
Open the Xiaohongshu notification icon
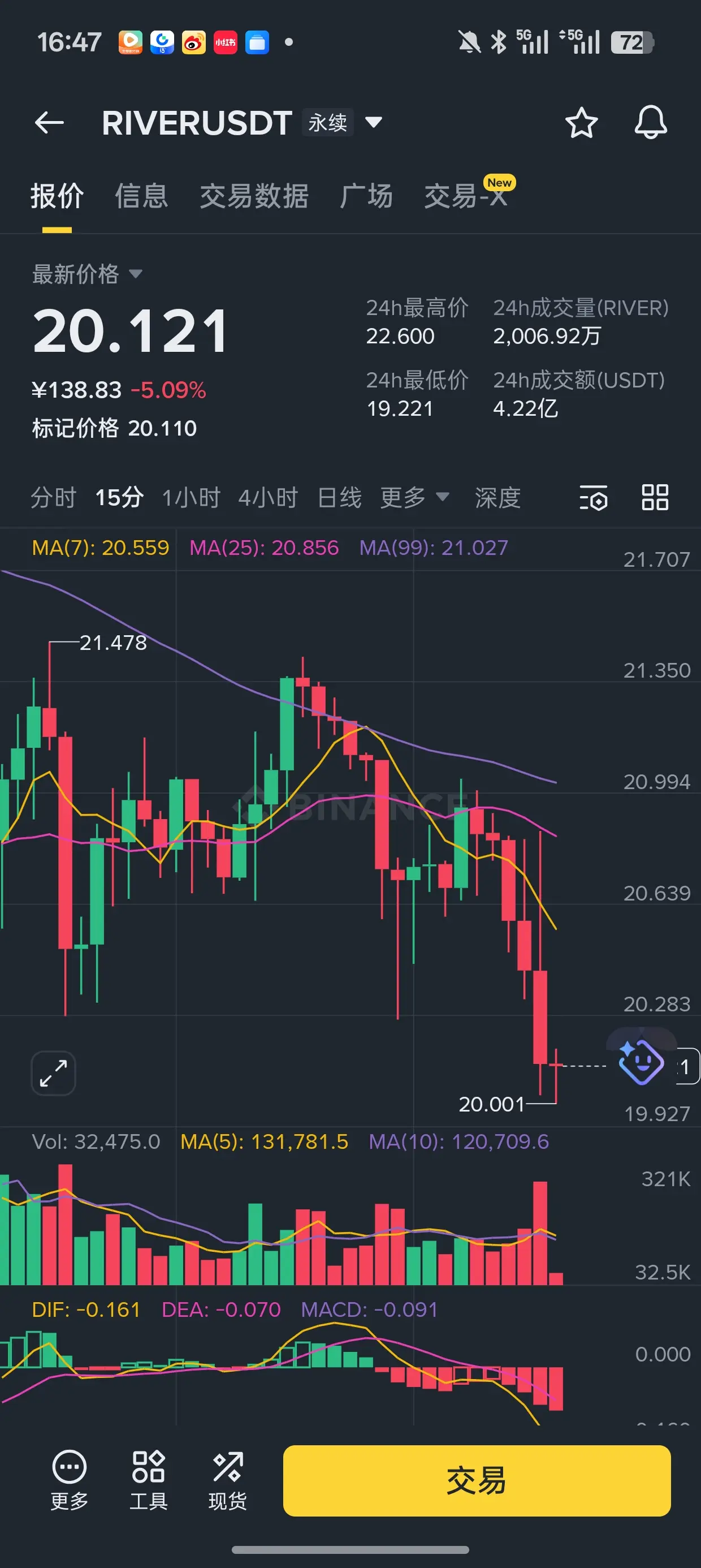tap(225, 42)
